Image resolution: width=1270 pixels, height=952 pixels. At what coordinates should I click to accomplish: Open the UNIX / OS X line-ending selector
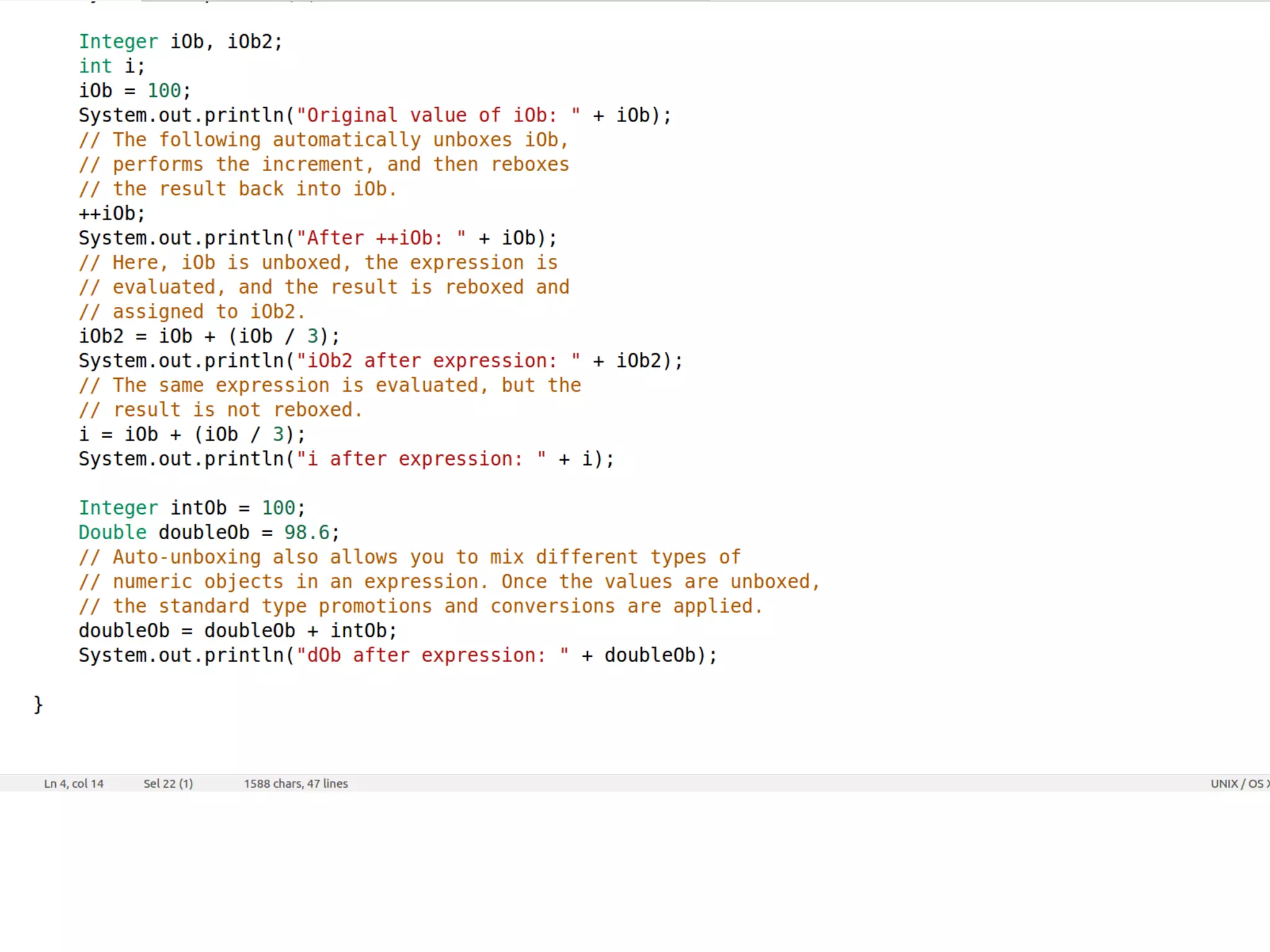(1238, 783)
